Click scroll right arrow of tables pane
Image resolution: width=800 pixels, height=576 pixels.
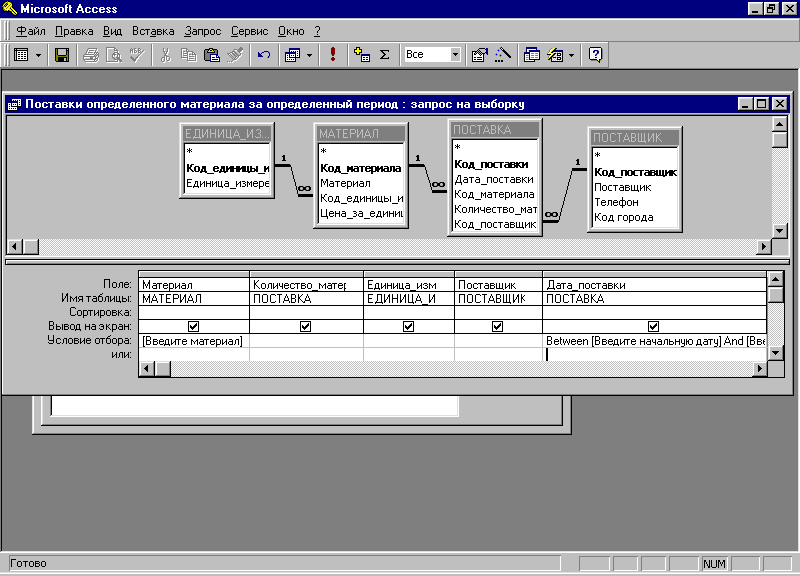(763, 247)
